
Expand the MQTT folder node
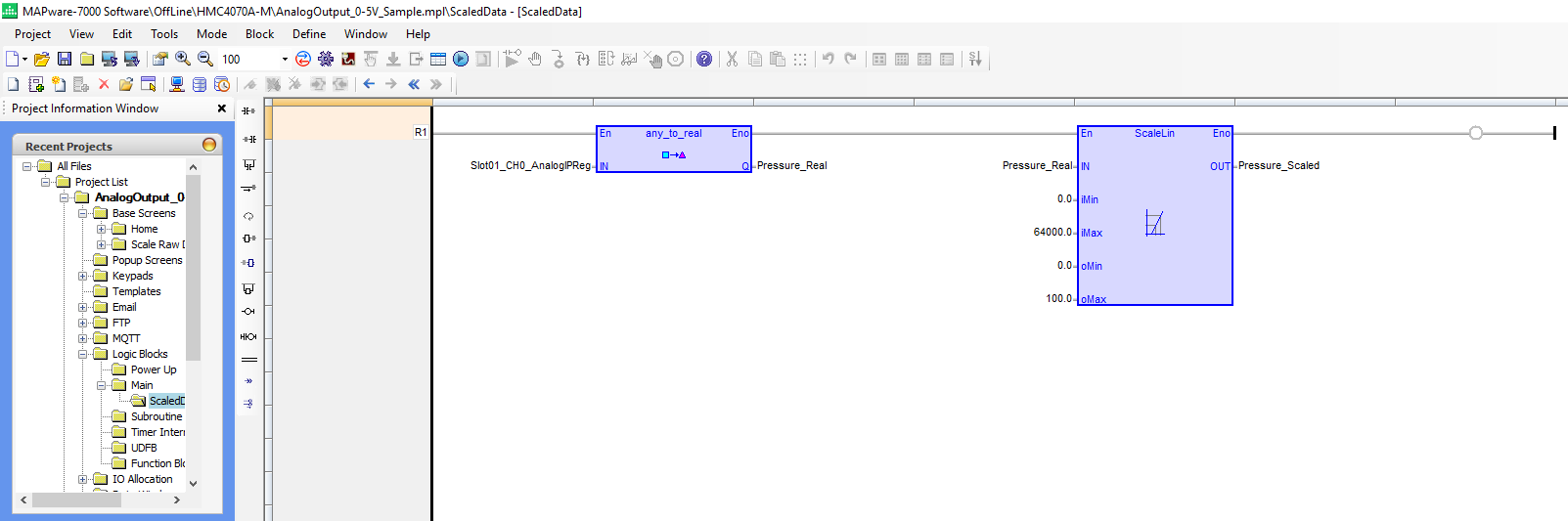(x=83, y=338)
